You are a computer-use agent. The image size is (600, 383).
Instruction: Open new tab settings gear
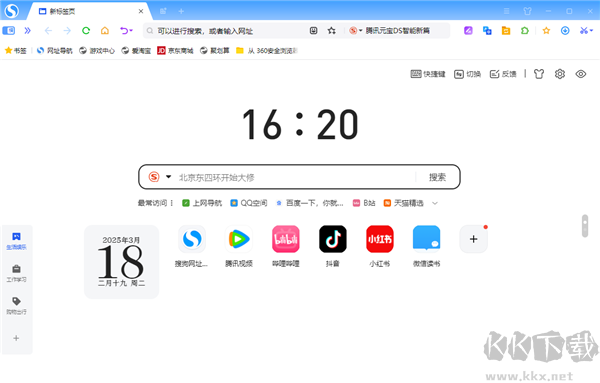pos(560,74)
